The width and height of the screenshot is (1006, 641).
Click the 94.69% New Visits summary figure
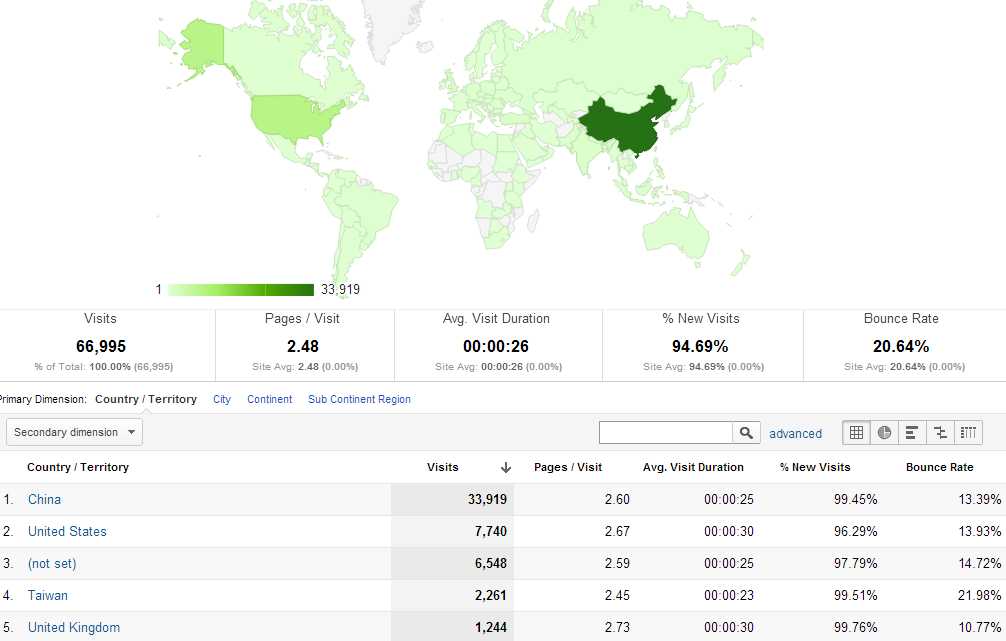700,346
